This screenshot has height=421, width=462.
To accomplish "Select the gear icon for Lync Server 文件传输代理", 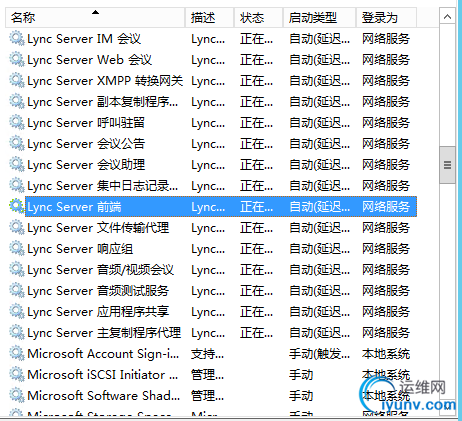I will pyautogui.click(x=17, y=227).
